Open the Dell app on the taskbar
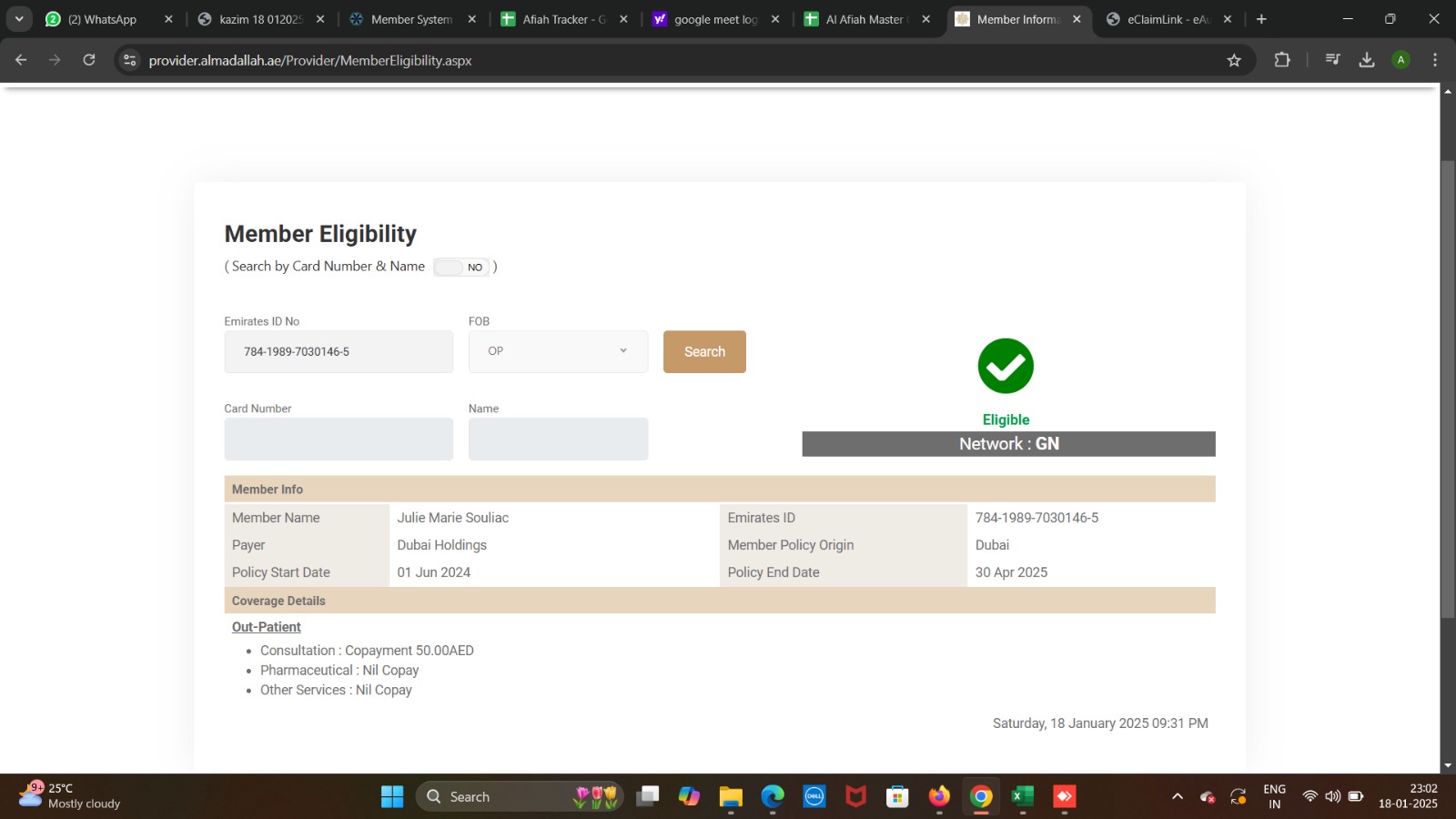This screenshot has width=1456, height=819. (x=814, y=796)
